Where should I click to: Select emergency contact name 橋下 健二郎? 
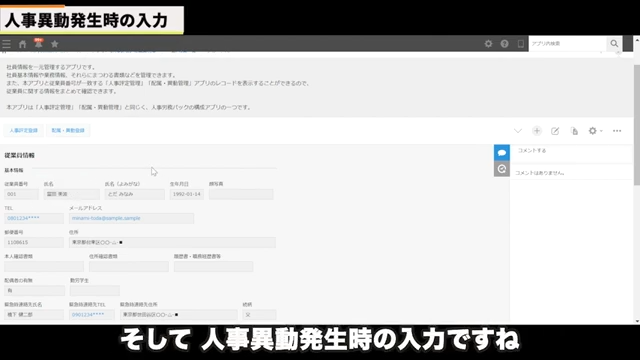34,315
